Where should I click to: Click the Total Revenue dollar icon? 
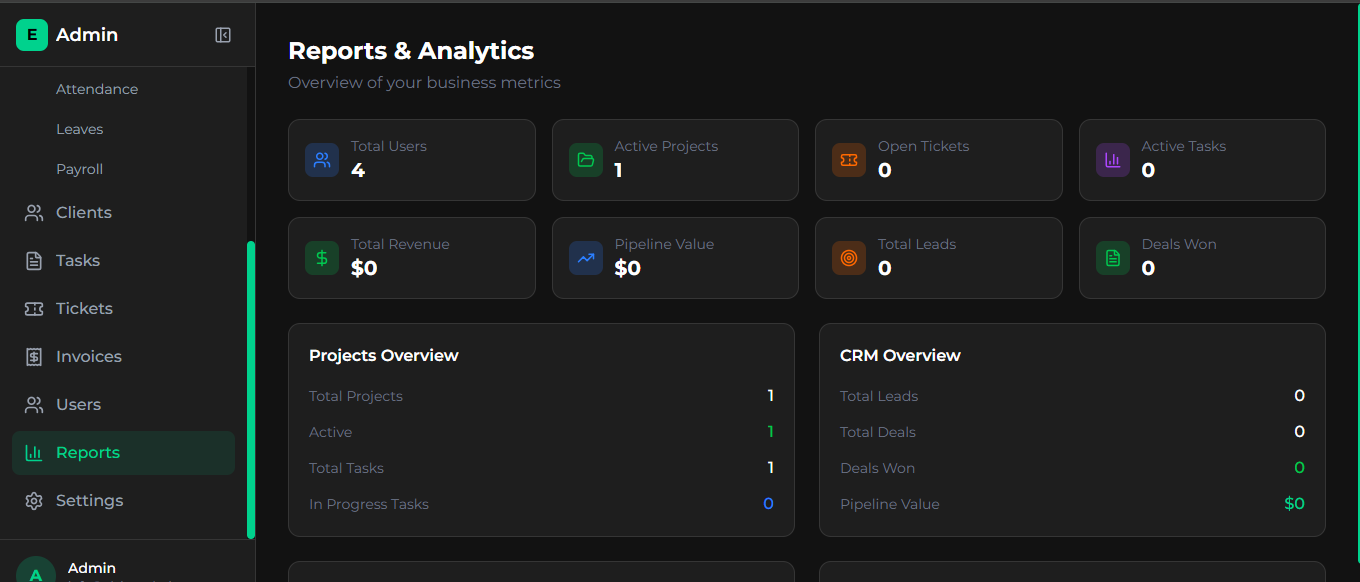[322, 258]
